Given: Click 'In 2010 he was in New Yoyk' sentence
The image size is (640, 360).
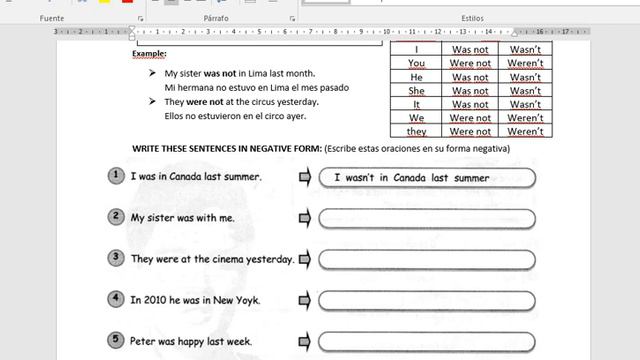Looking at the screenshot, I should pos(195,300).
